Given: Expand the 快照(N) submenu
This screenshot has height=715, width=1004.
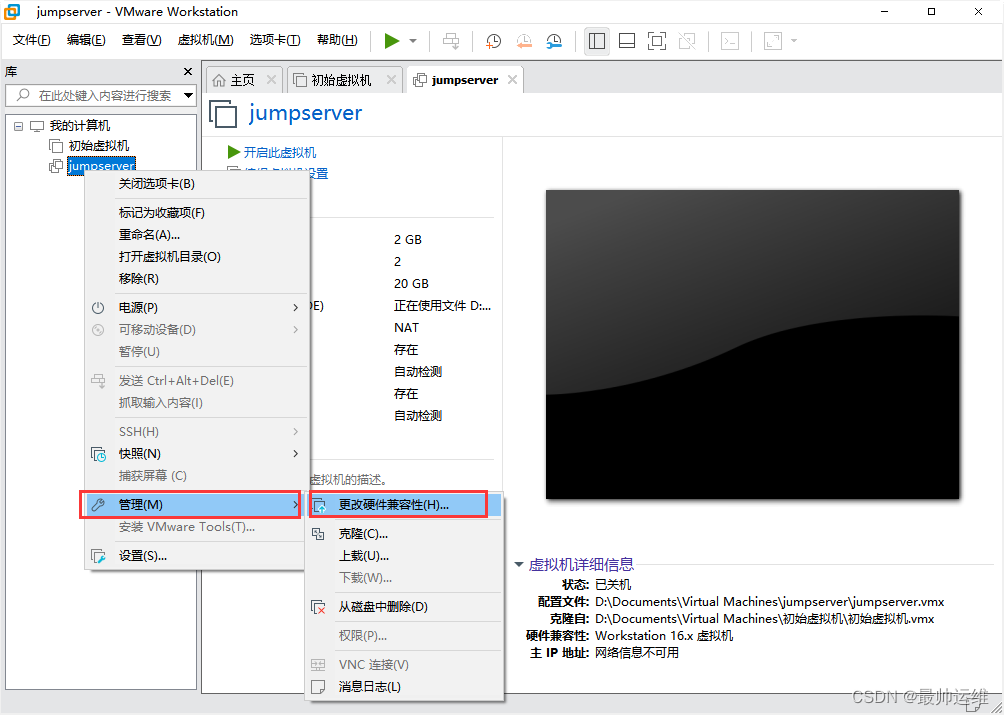Looking at the screenshot, I should coord(196,454).
